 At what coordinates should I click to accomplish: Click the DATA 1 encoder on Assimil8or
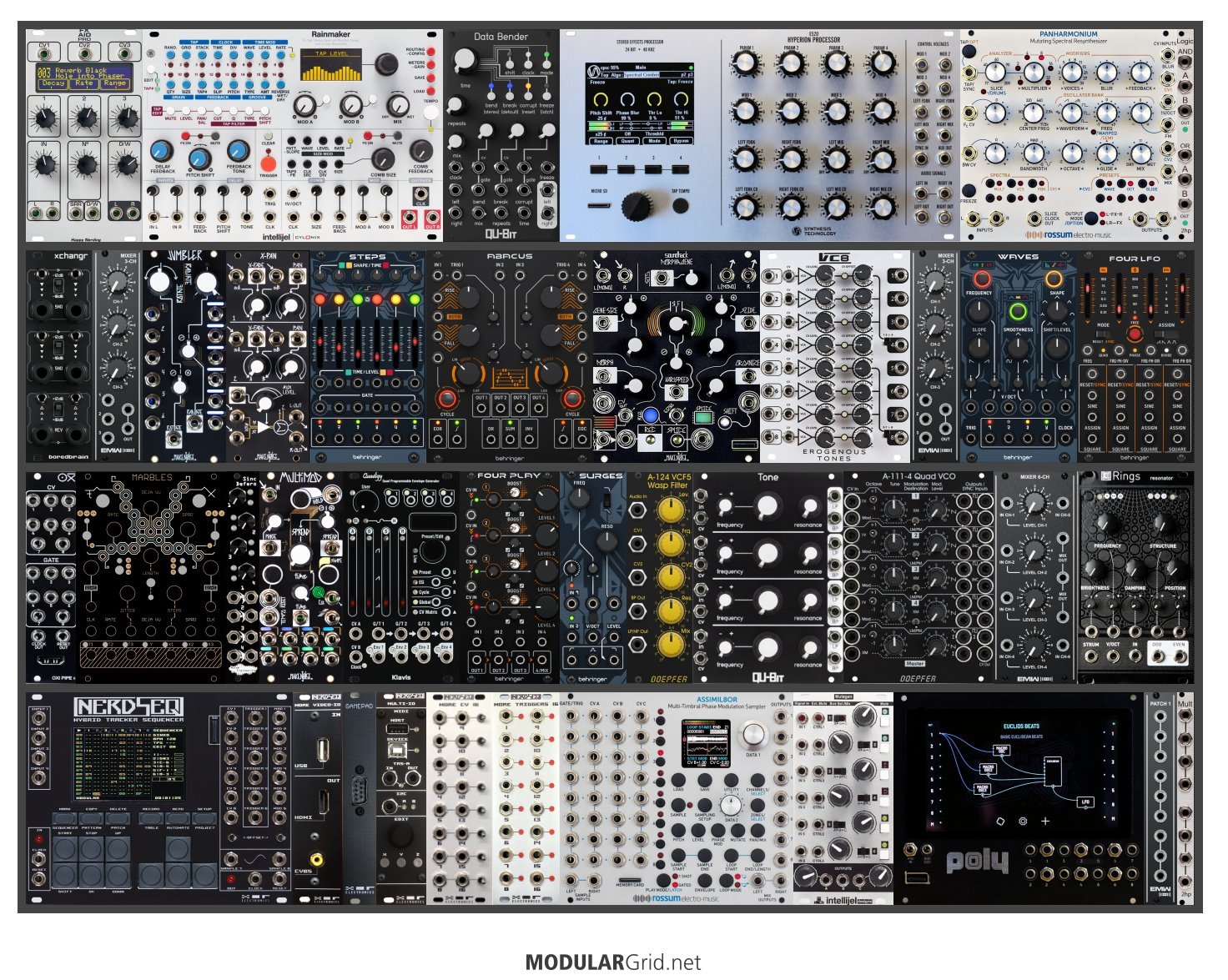[754, 734]
